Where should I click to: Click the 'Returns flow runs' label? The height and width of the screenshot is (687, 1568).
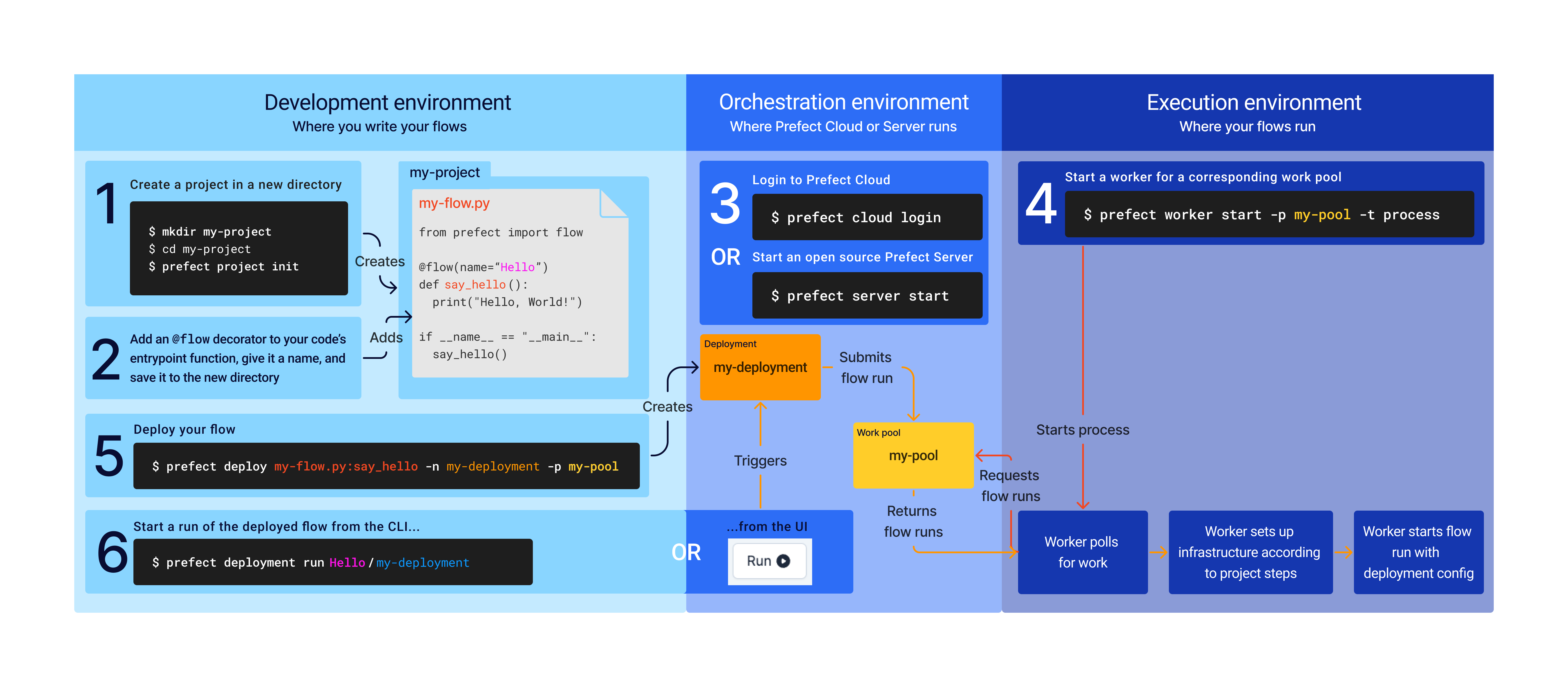coord(913,521)
